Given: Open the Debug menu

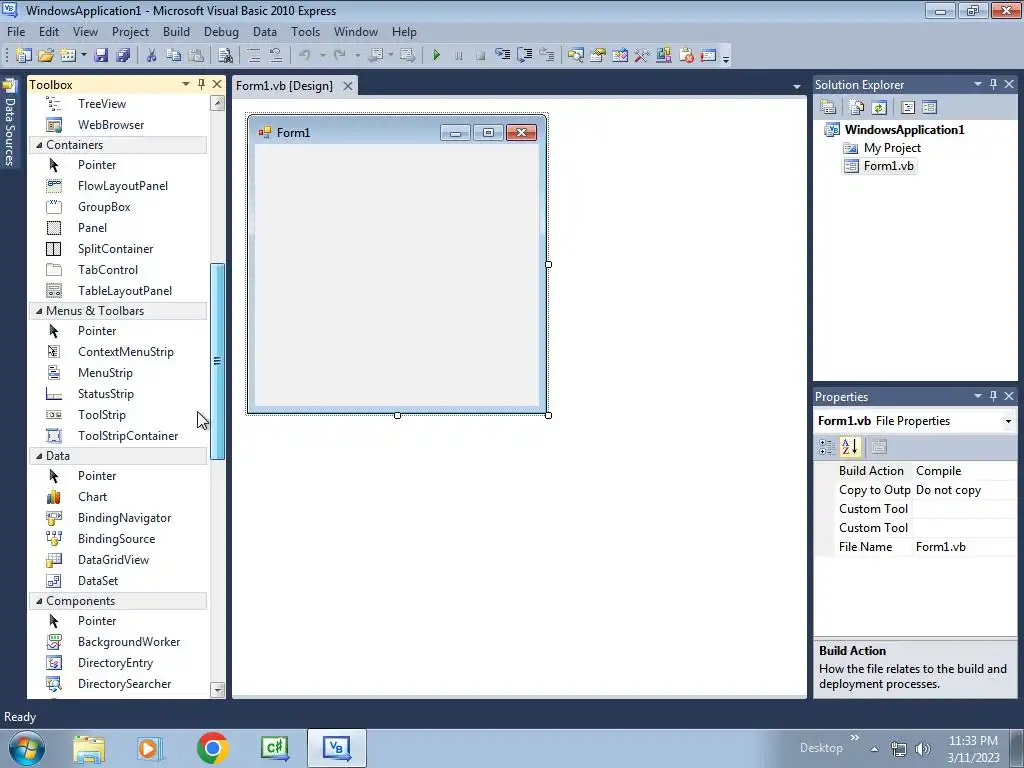Looking at the screenshot, I should click(x=221, y=32).
